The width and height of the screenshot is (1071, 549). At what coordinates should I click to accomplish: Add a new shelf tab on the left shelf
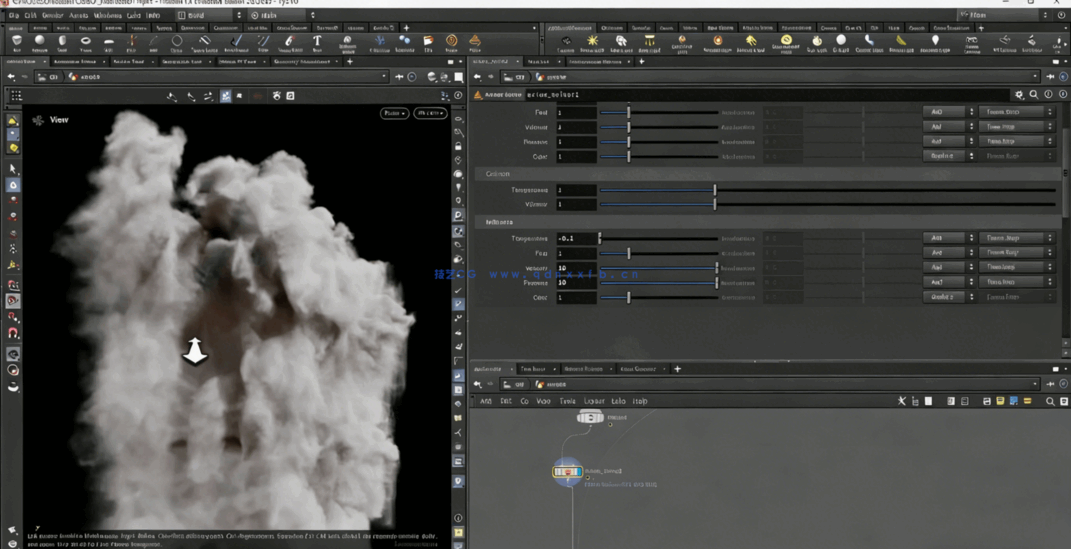(406, 28)
